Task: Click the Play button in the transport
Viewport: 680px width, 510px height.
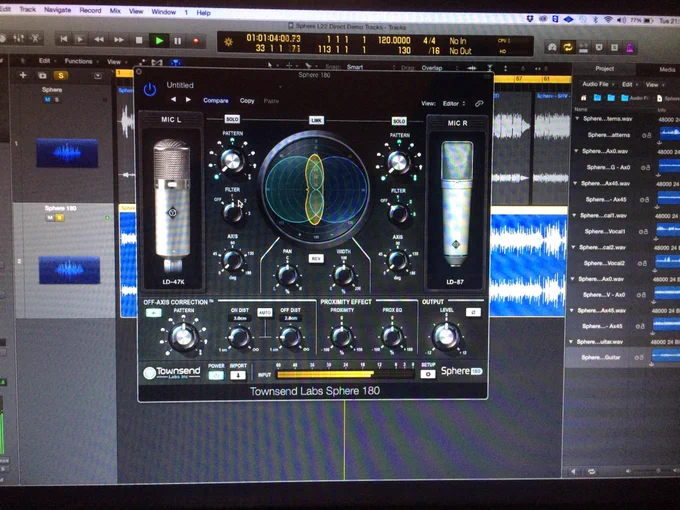Action: [x=159, y=41]
